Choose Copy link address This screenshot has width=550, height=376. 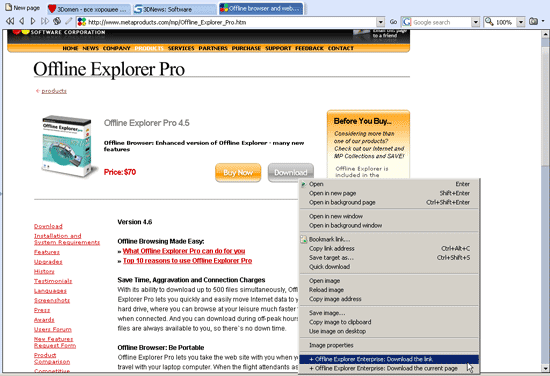389,248
